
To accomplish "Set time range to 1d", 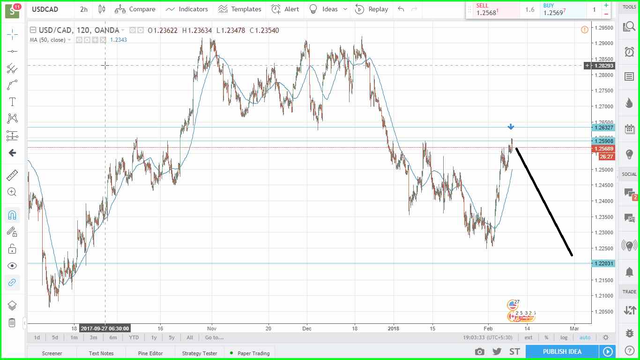I will click(37, 338).
